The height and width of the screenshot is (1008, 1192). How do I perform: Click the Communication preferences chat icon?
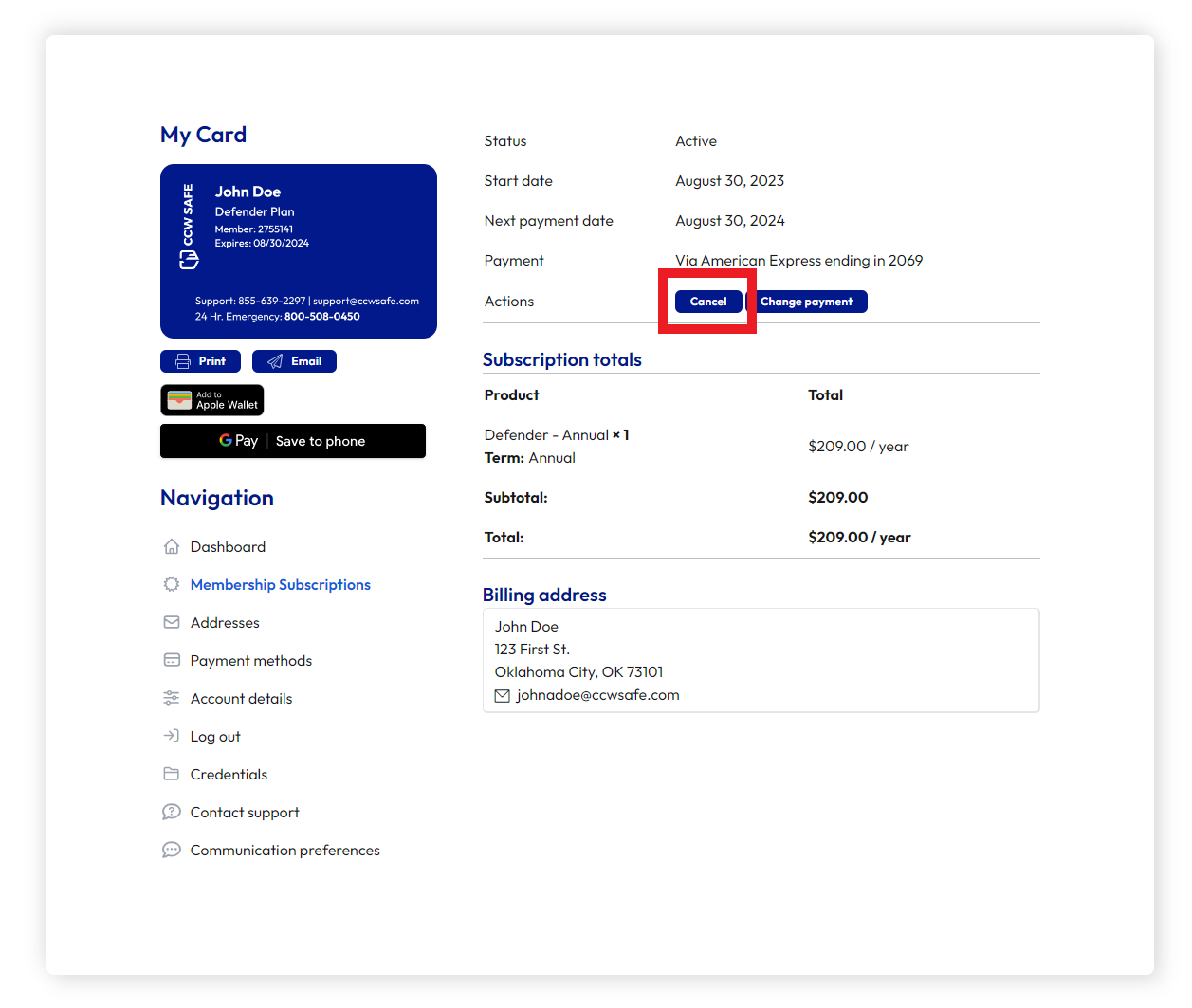tap(172, 850)
